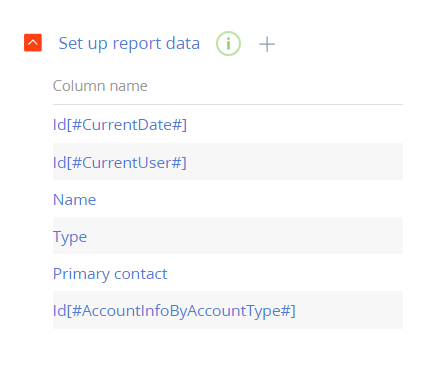Click the Column name header
This screenshot has height=384, width=427.
[x=100, y=86]
